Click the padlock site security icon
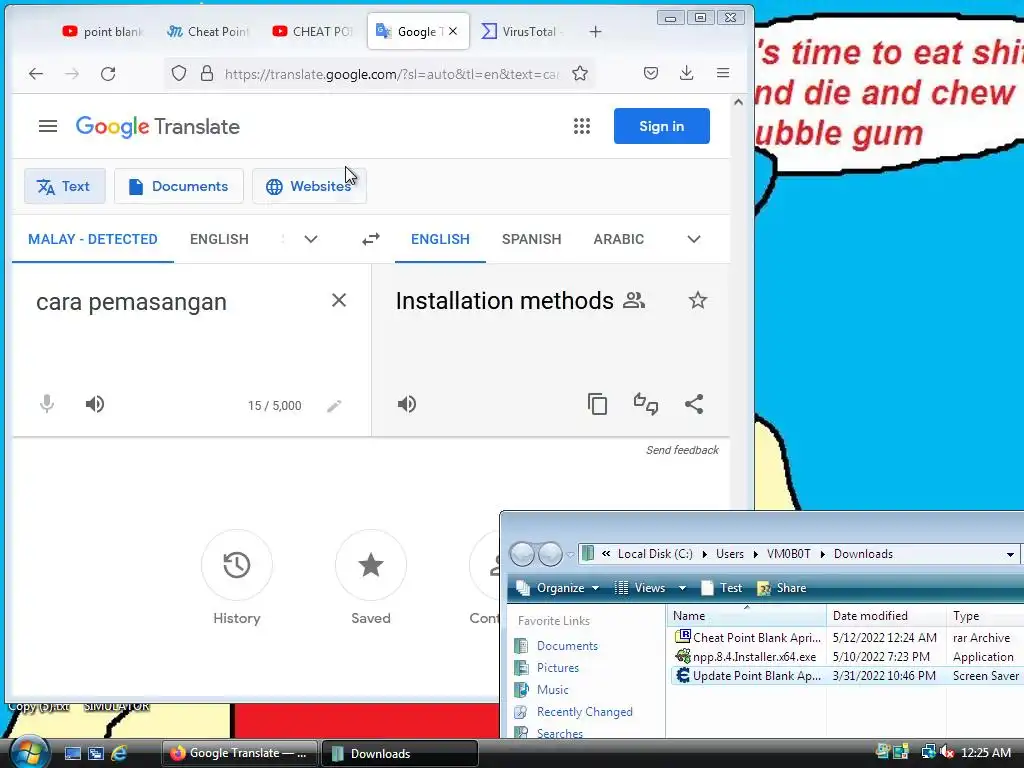Screen dimensions: 1024x768 207,73
